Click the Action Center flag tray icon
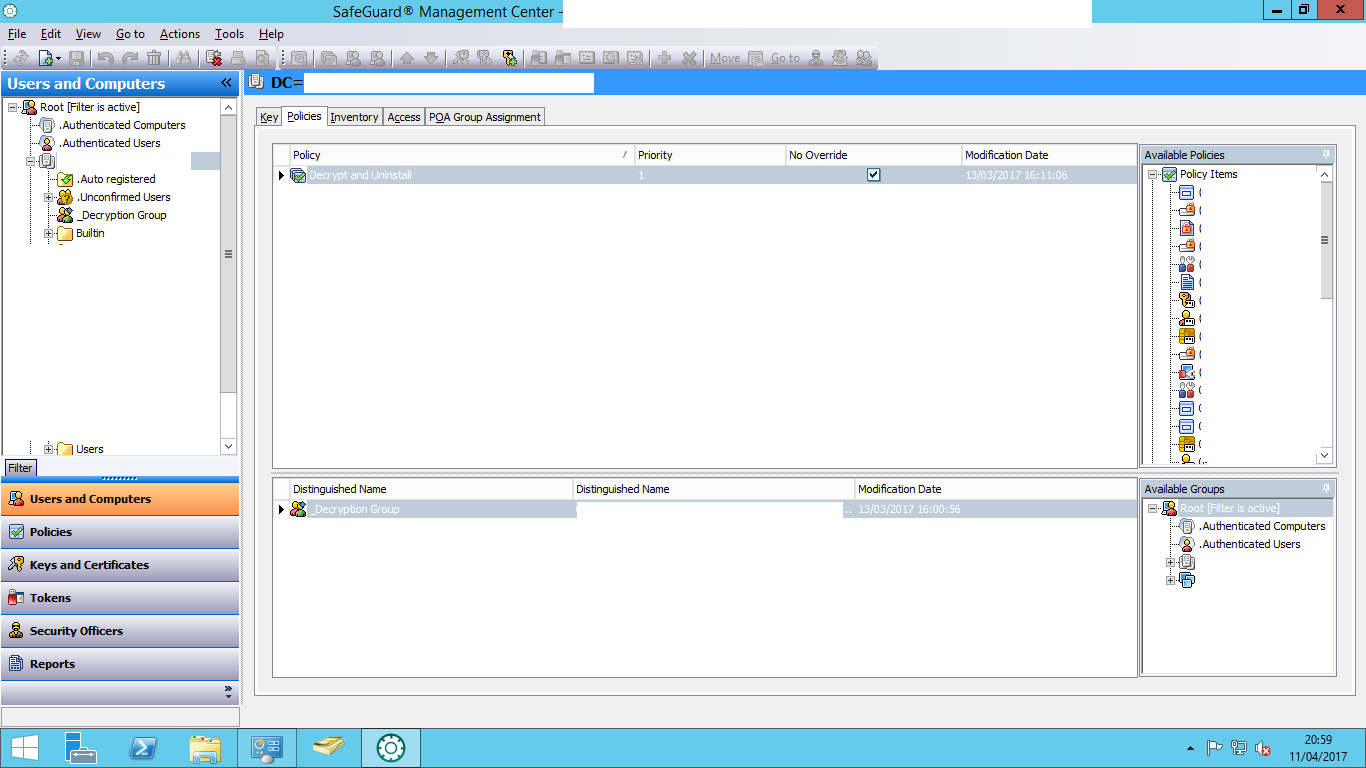1366x768 pixels. pos(1215,747)
